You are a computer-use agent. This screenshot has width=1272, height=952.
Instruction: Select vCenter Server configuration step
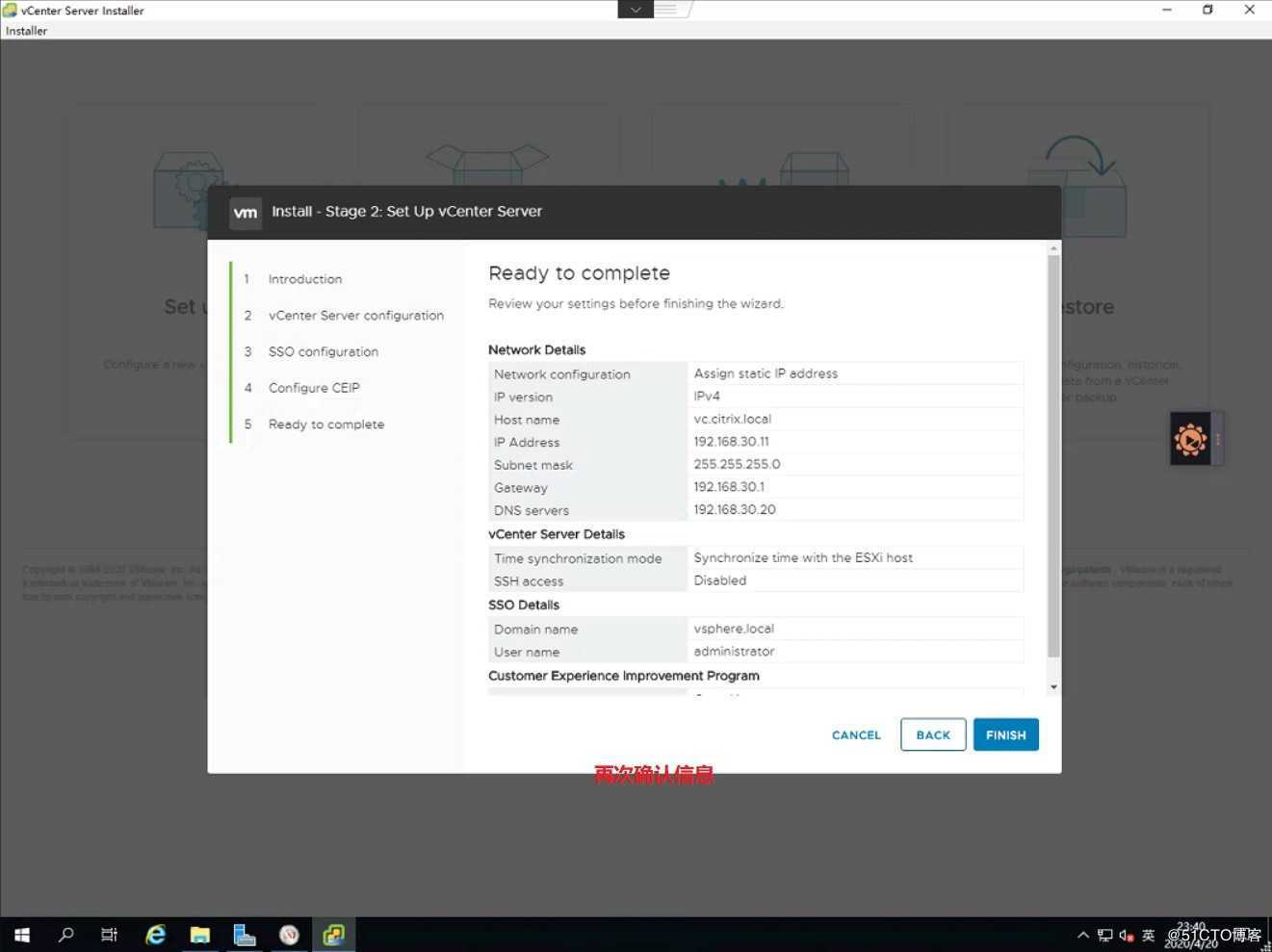tap(355, 316)
